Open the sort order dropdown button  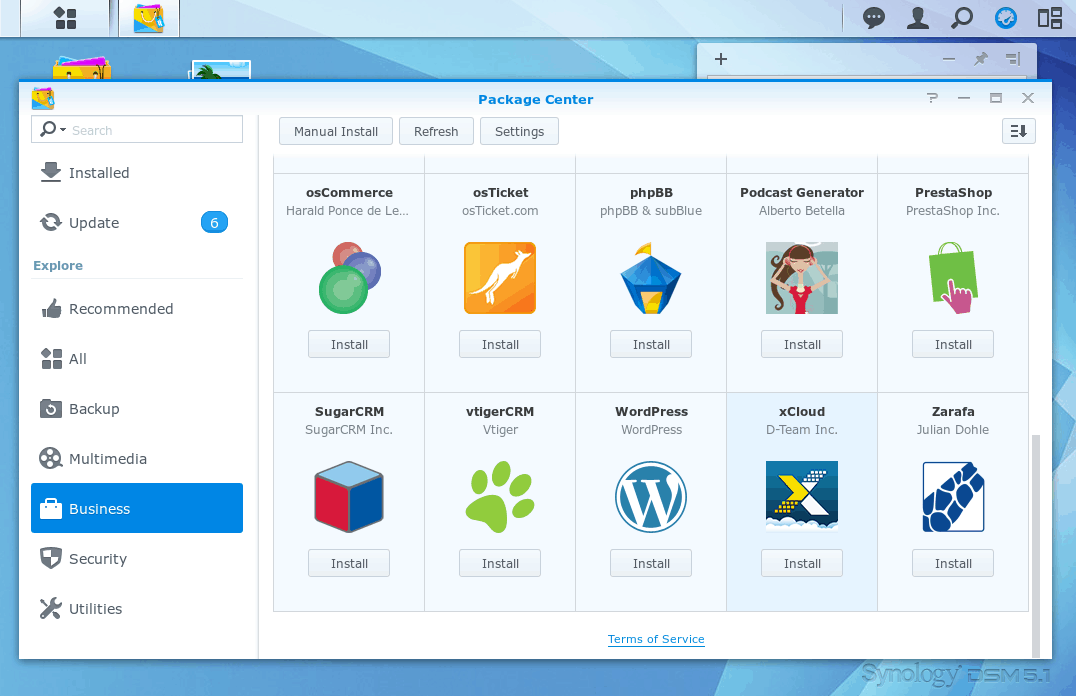pos(1018,131)
